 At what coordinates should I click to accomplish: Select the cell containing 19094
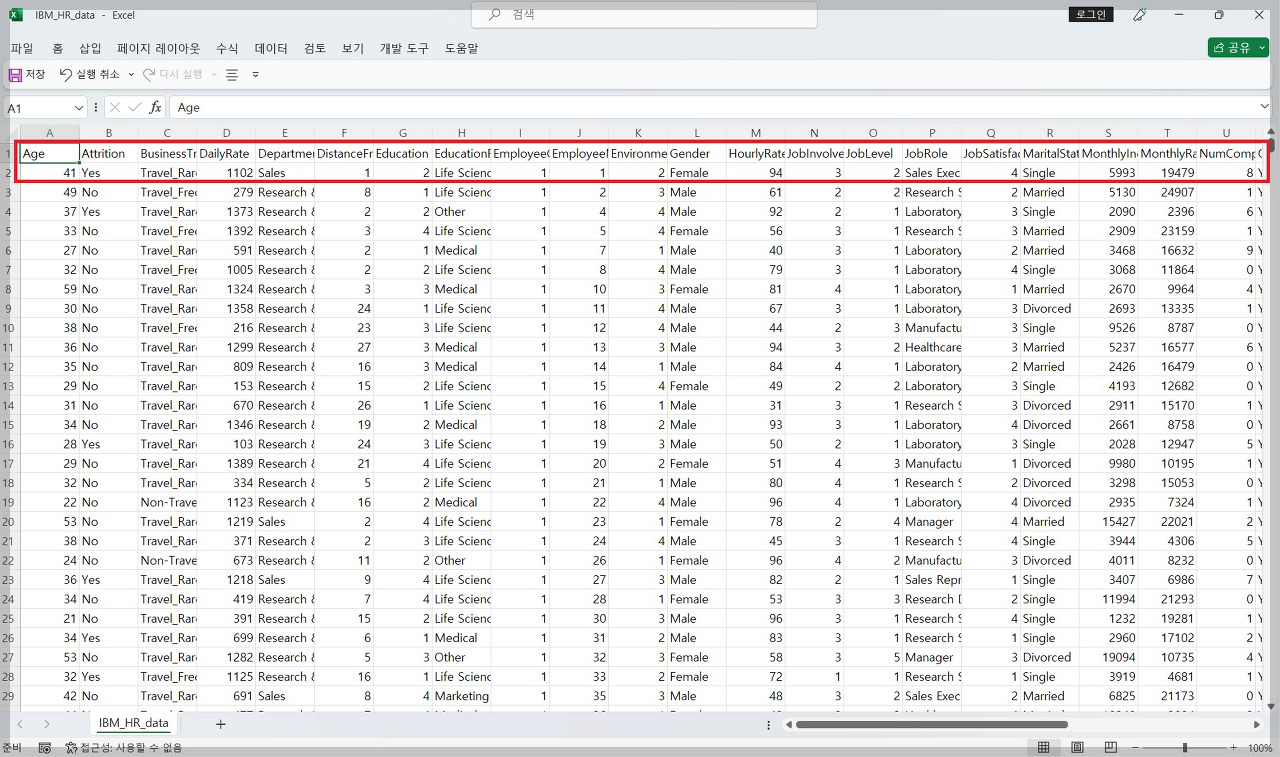pyautogui.click(x=1108, y=657)
